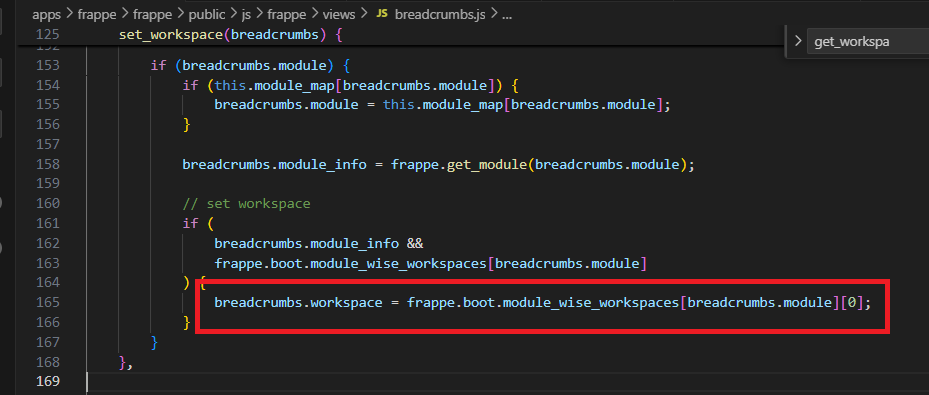This screenshot has width=929, height=395.
Task: Click "breadcrumbs.workspace" on line 165
Action: tap(298, 302)
